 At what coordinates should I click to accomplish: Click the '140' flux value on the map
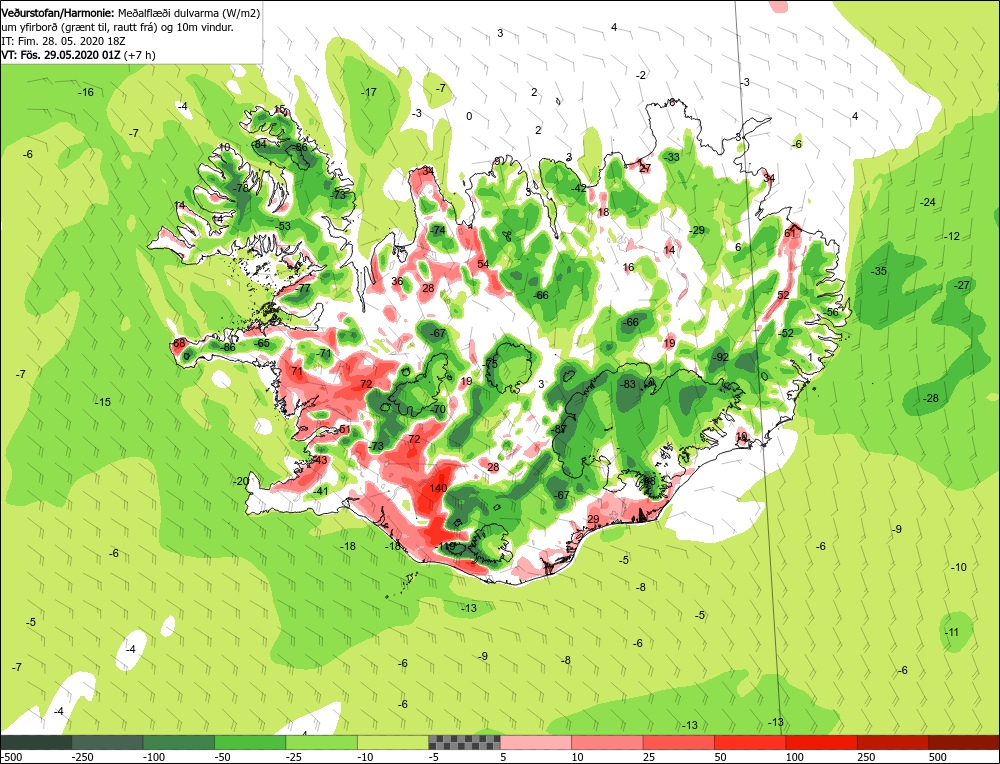pyautogui.click(x=438, y=488)
